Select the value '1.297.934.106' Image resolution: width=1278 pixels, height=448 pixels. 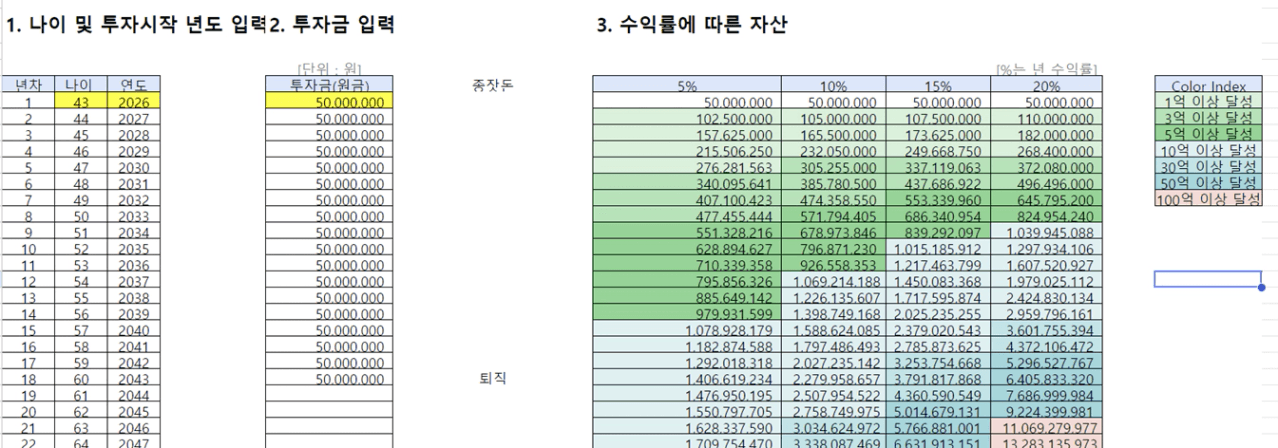click(1047, 248)
